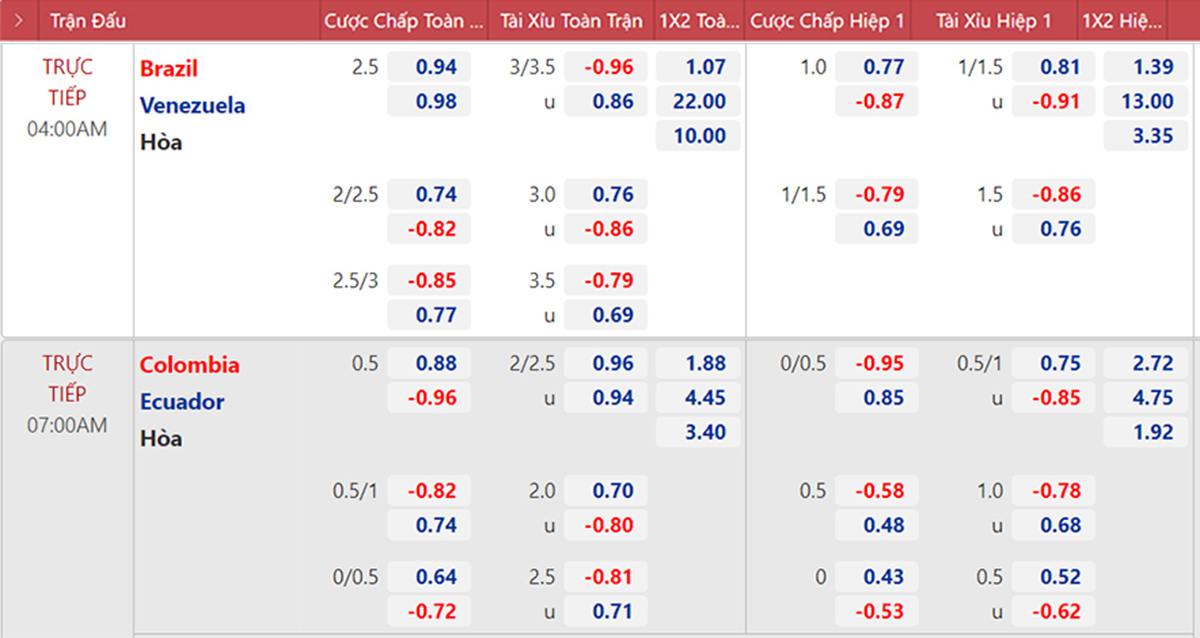Image resolution: width=1200 pixels, height=638 pixels.
Task: Open the full-match 1X2 column header
Action: [699, 20]
